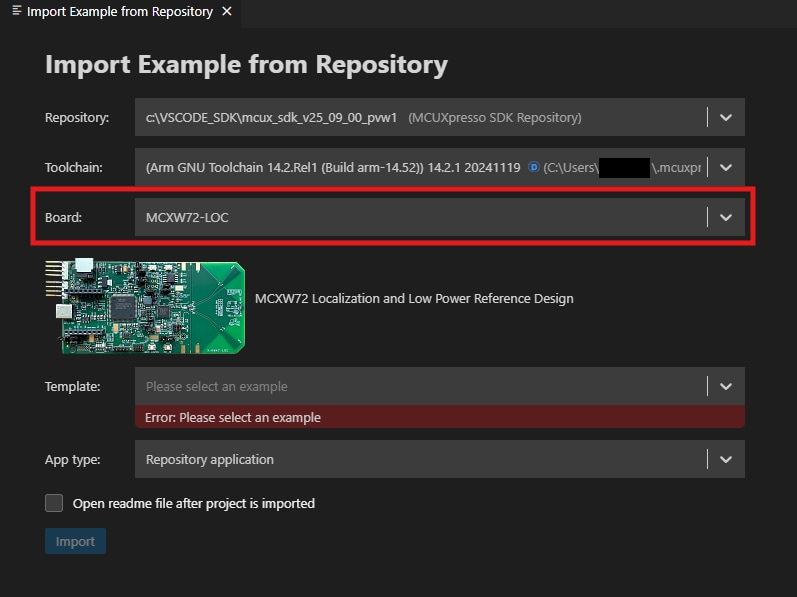Click the 'Template:' label
Screen dimensions: 797x597
tap(73, 386)
